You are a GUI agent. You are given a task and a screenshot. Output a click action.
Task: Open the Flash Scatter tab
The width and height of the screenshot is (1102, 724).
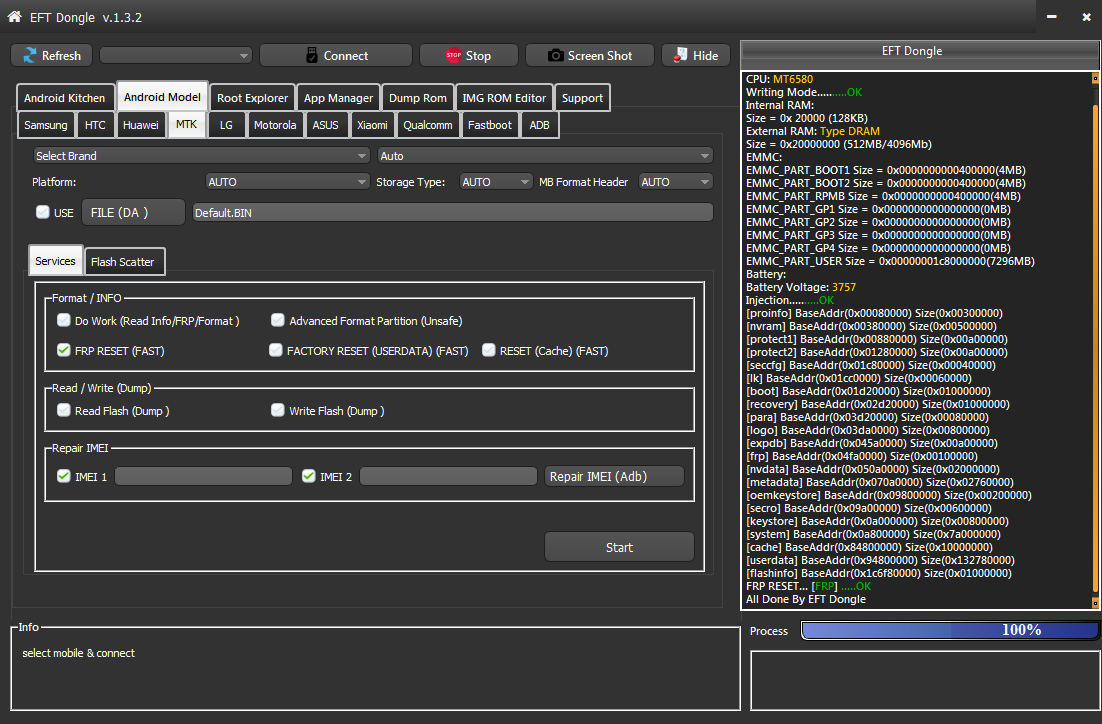coord(123,262)
